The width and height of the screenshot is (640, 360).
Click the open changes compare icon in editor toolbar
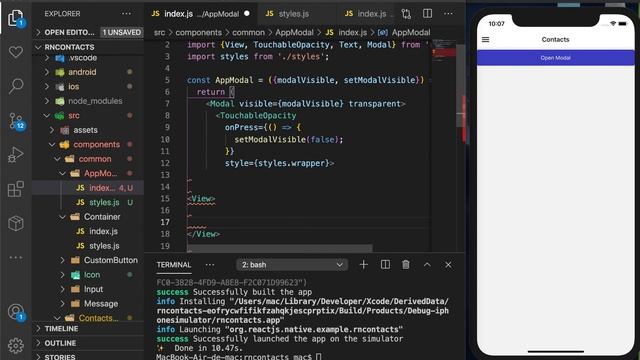click(x=406, y=13)
